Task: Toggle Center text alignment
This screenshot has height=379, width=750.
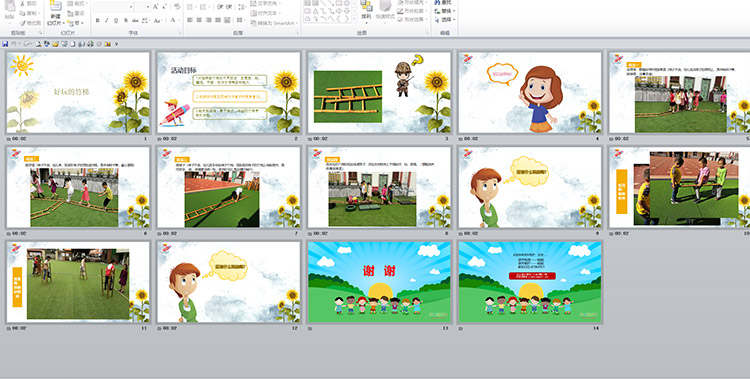Action: click(199, 20)
